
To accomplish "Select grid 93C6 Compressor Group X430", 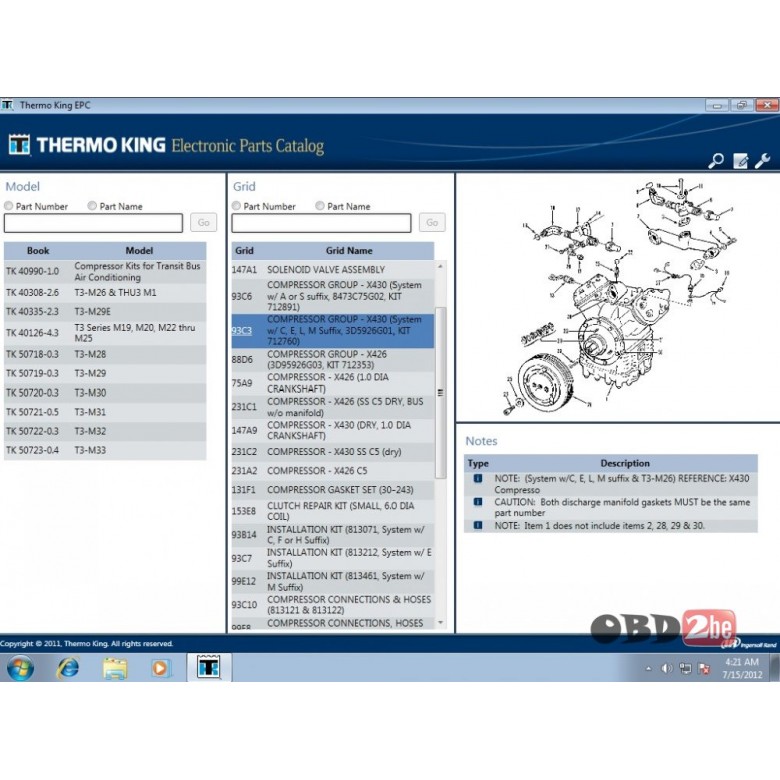I will click(x=333, y=296).
